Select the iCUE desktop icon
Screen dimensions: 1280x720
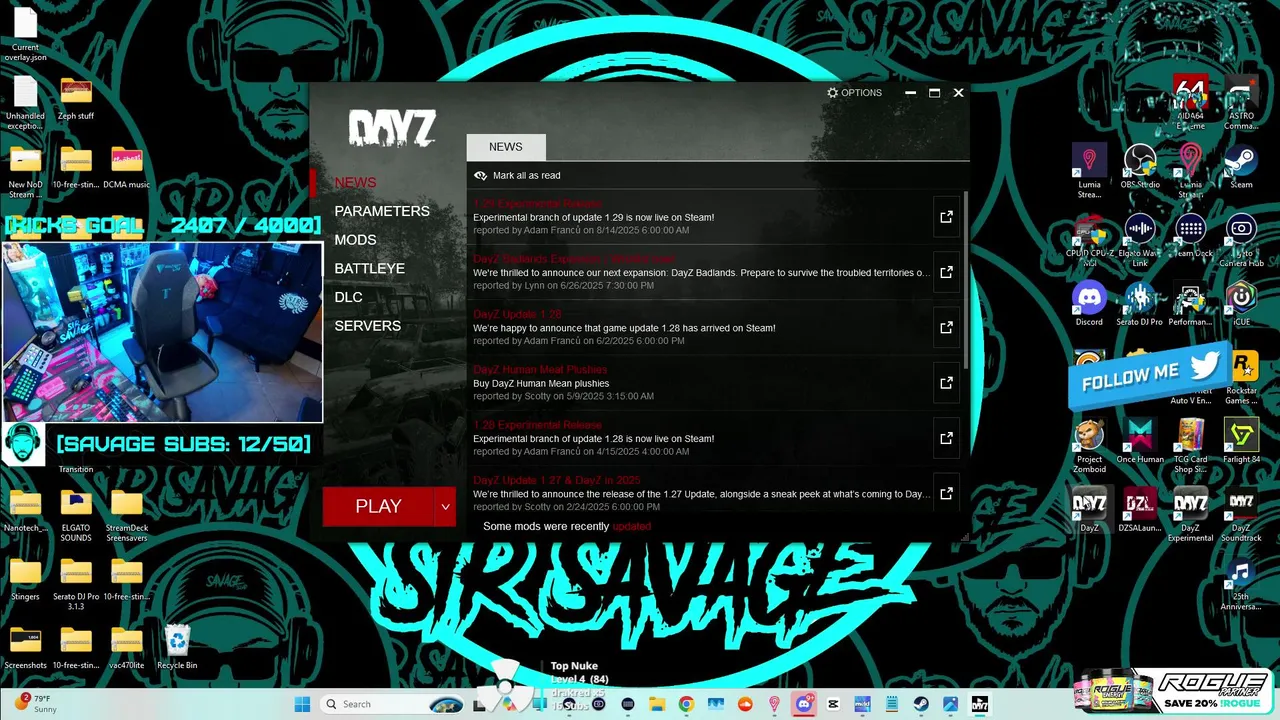coord(1241,304)
